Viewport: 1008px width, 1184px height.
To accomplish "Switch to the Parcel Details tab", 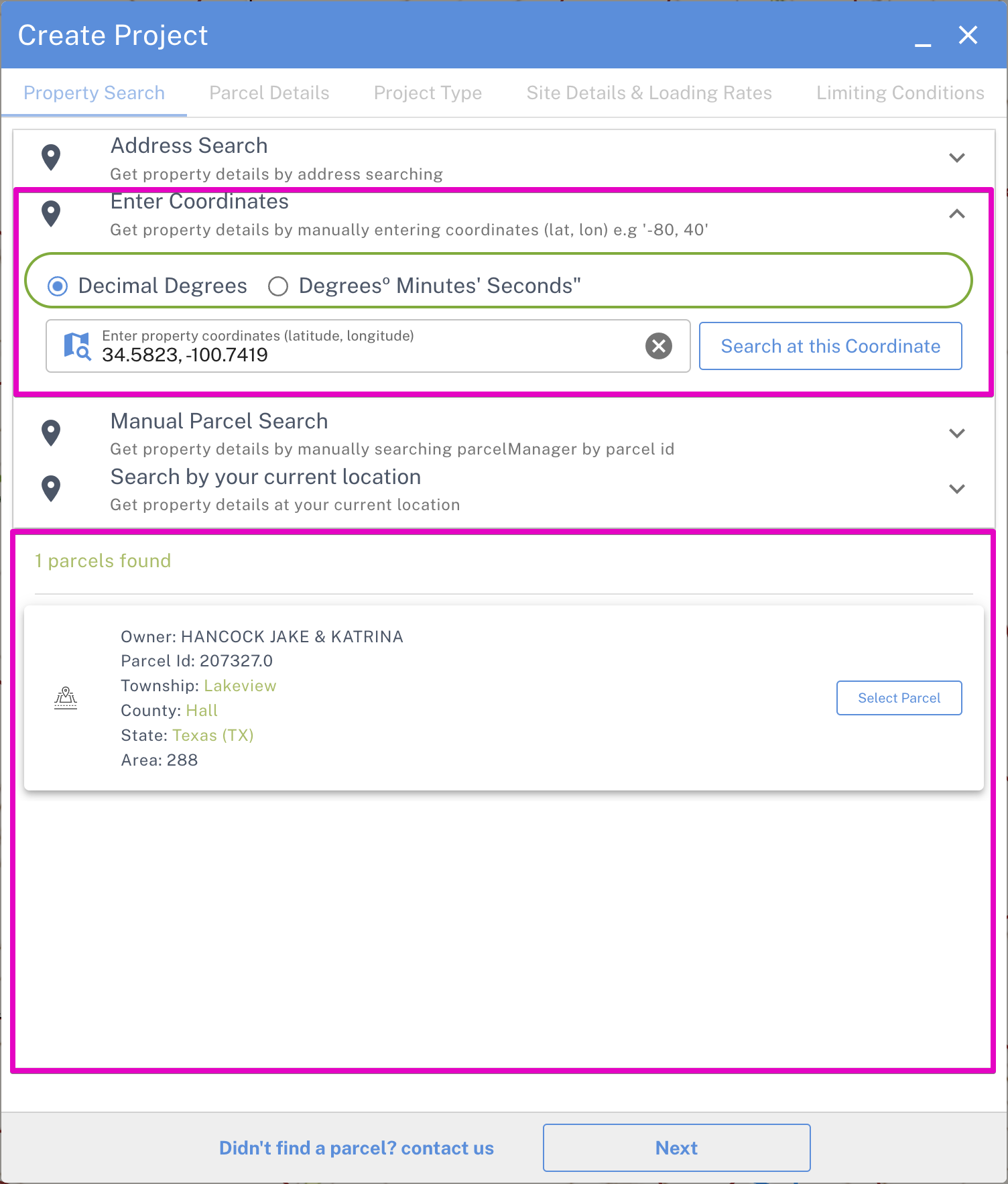I will click(x=269, y=93).
